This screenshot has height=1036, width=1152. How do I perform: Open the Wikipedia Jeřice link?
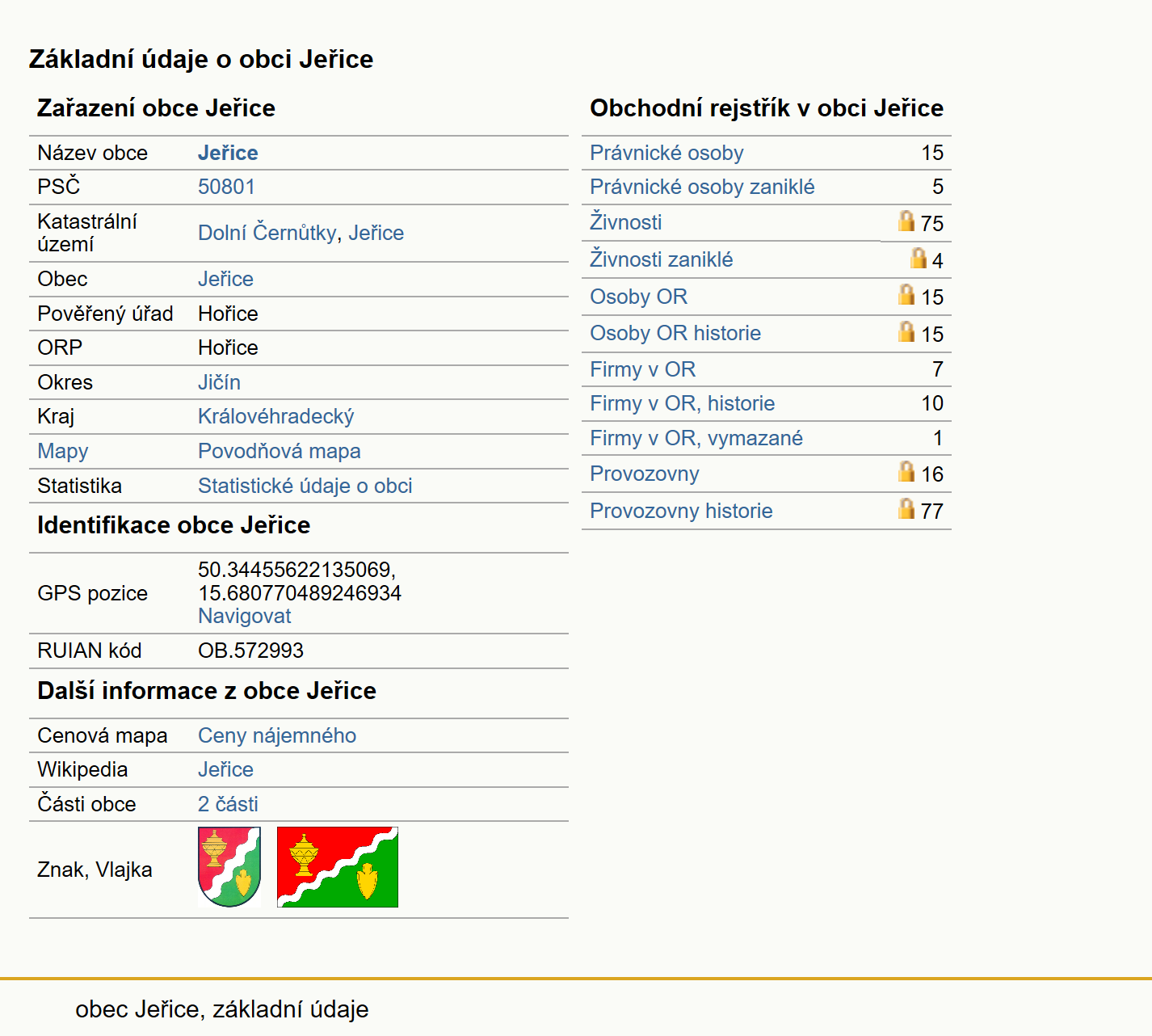point(225,769)
